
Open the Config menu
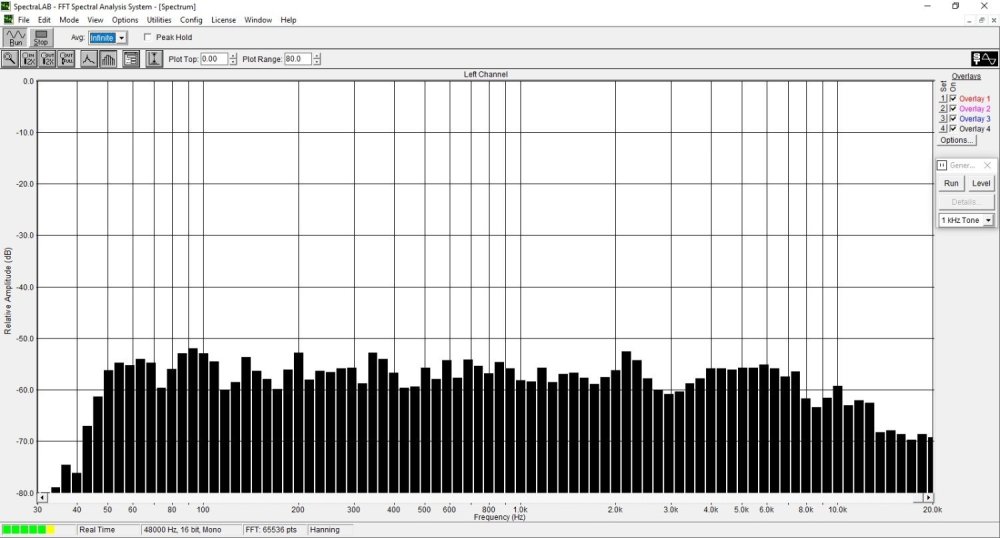point(191,20)
